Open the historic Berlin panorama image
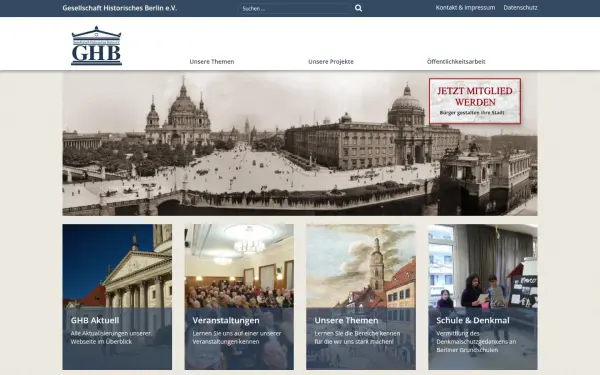600x375 pixels. pos(300,144)
